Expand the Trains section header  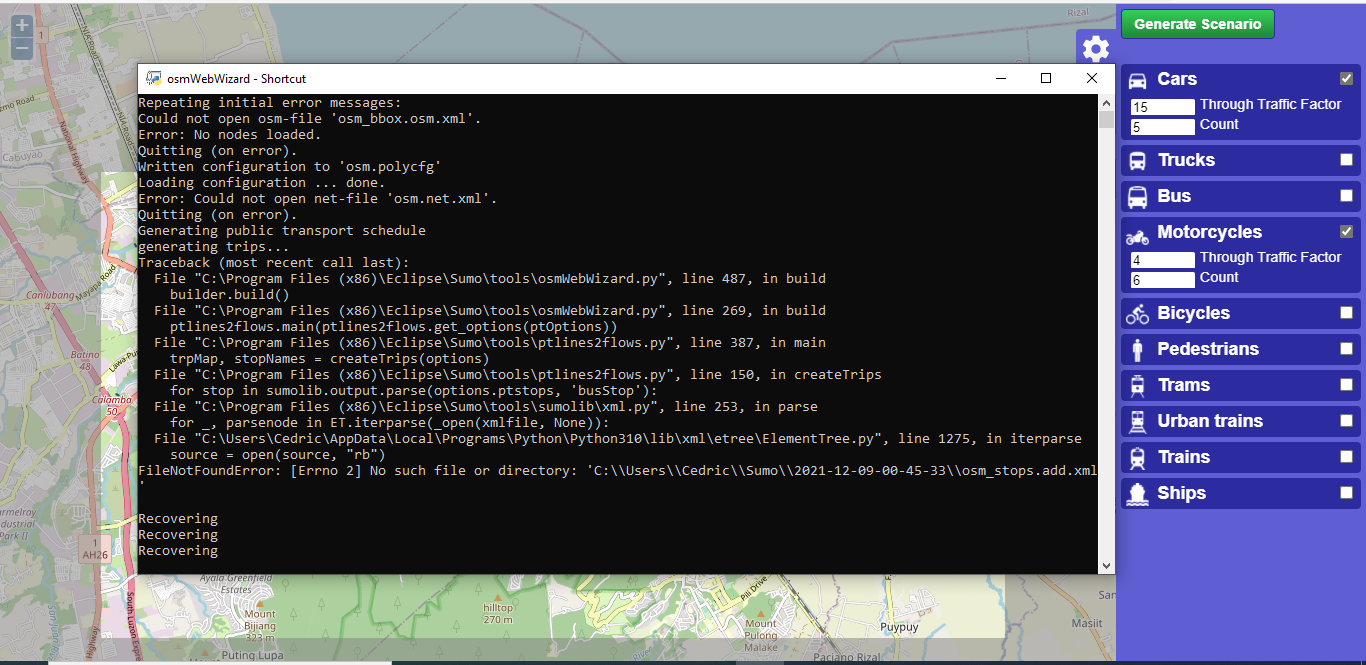click(1184, 457)
